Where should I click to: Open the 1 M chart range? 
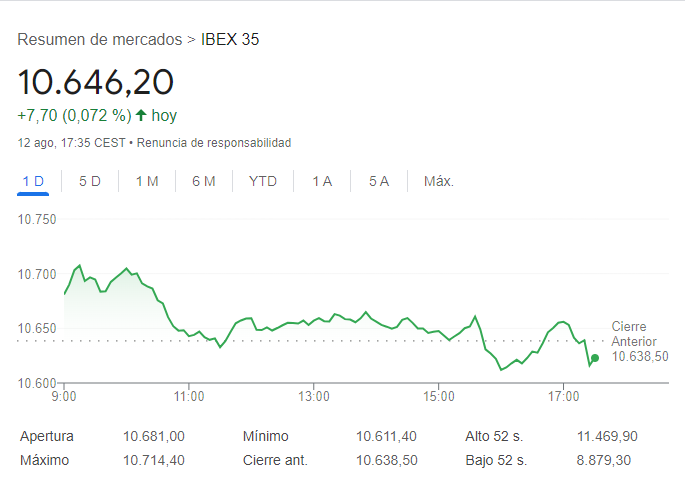(147, 181)
